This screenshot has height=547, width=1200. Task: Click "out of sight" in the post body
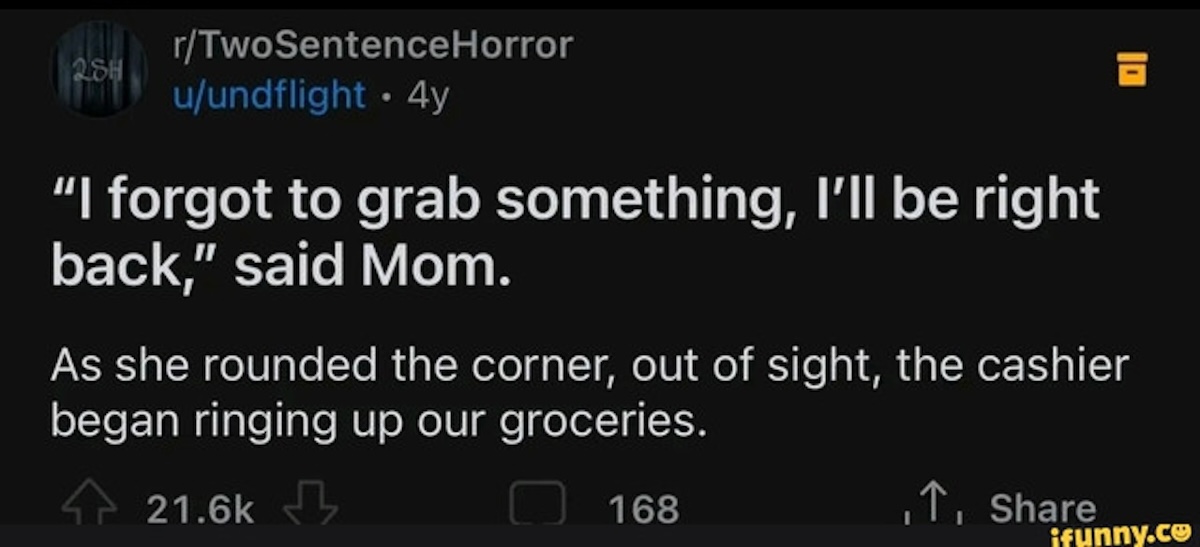coord(755,368)
